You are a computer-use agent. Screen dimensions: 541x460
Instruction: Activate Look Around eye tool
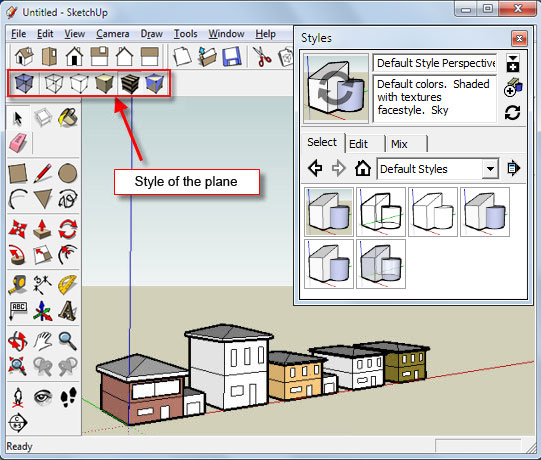pos(43,397)
